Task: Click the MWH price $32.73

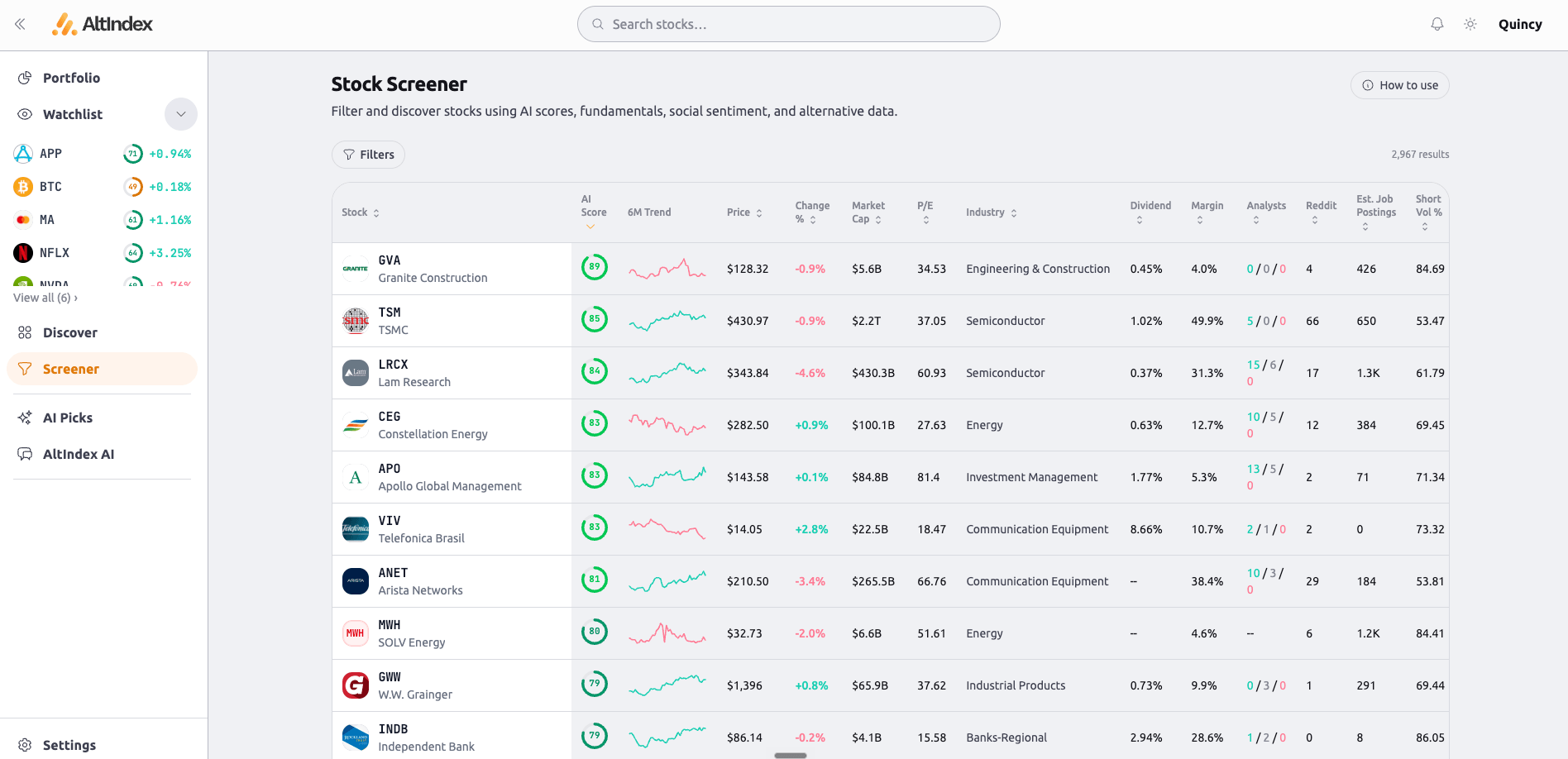Action: click(744, 633)
